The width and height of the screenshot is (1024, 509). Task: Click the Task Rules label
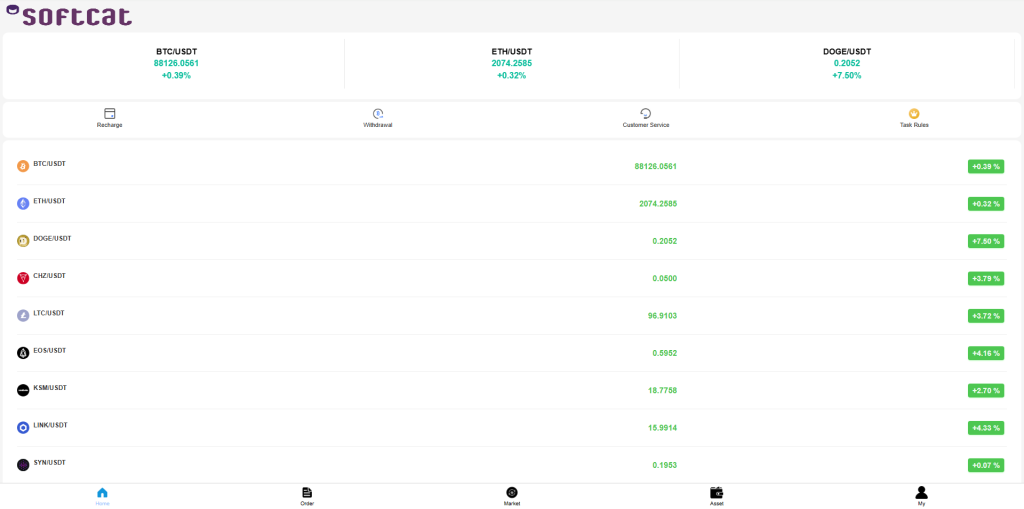(x=914, y=125)
